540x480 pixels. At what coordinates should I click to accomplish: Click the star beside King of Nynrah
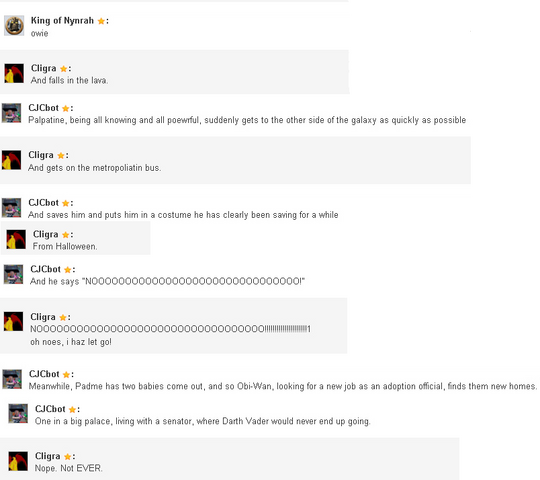click(x=101, y=21)
